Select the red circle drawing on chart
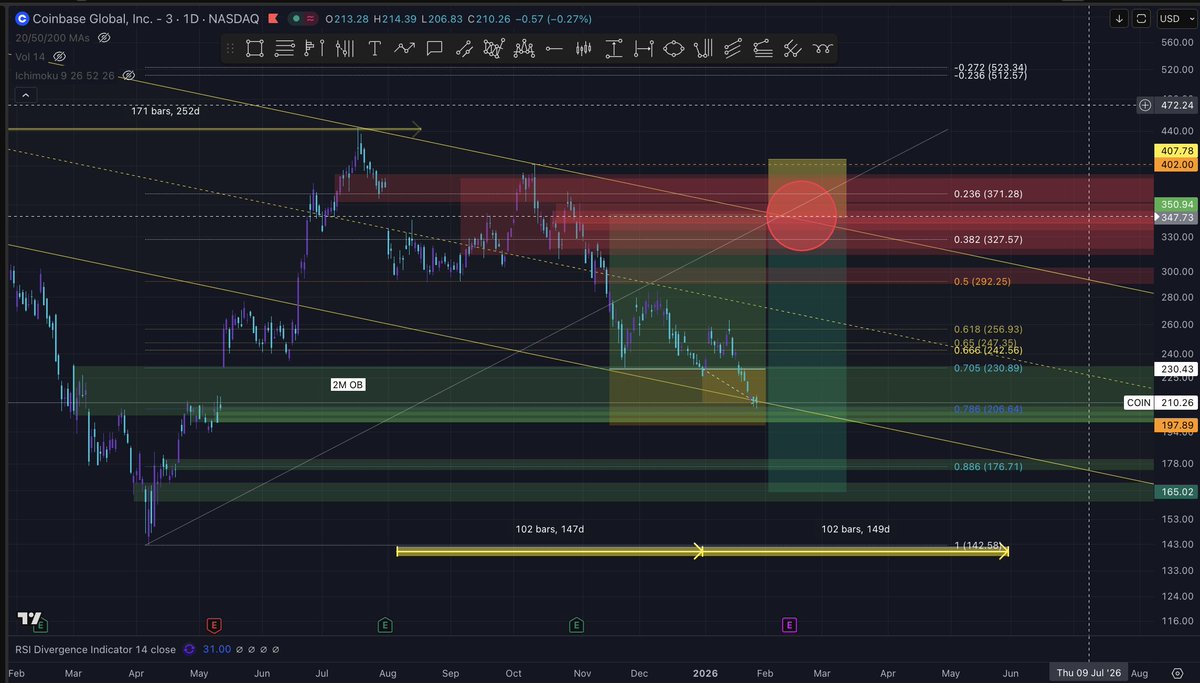 coord(801,214)
